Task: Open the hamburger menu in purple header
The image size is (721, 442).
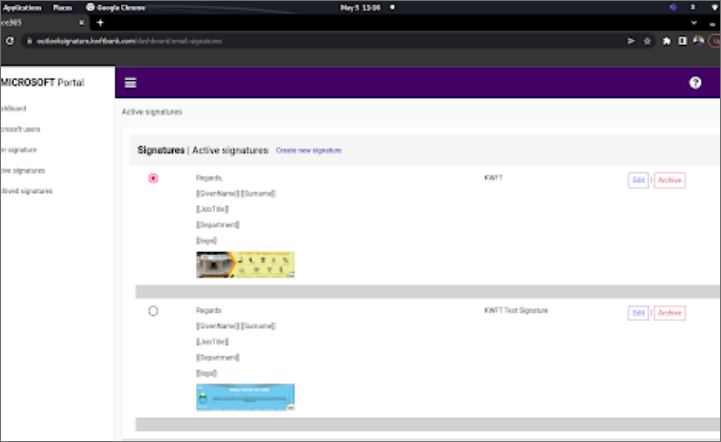Action: click(130, 83)
